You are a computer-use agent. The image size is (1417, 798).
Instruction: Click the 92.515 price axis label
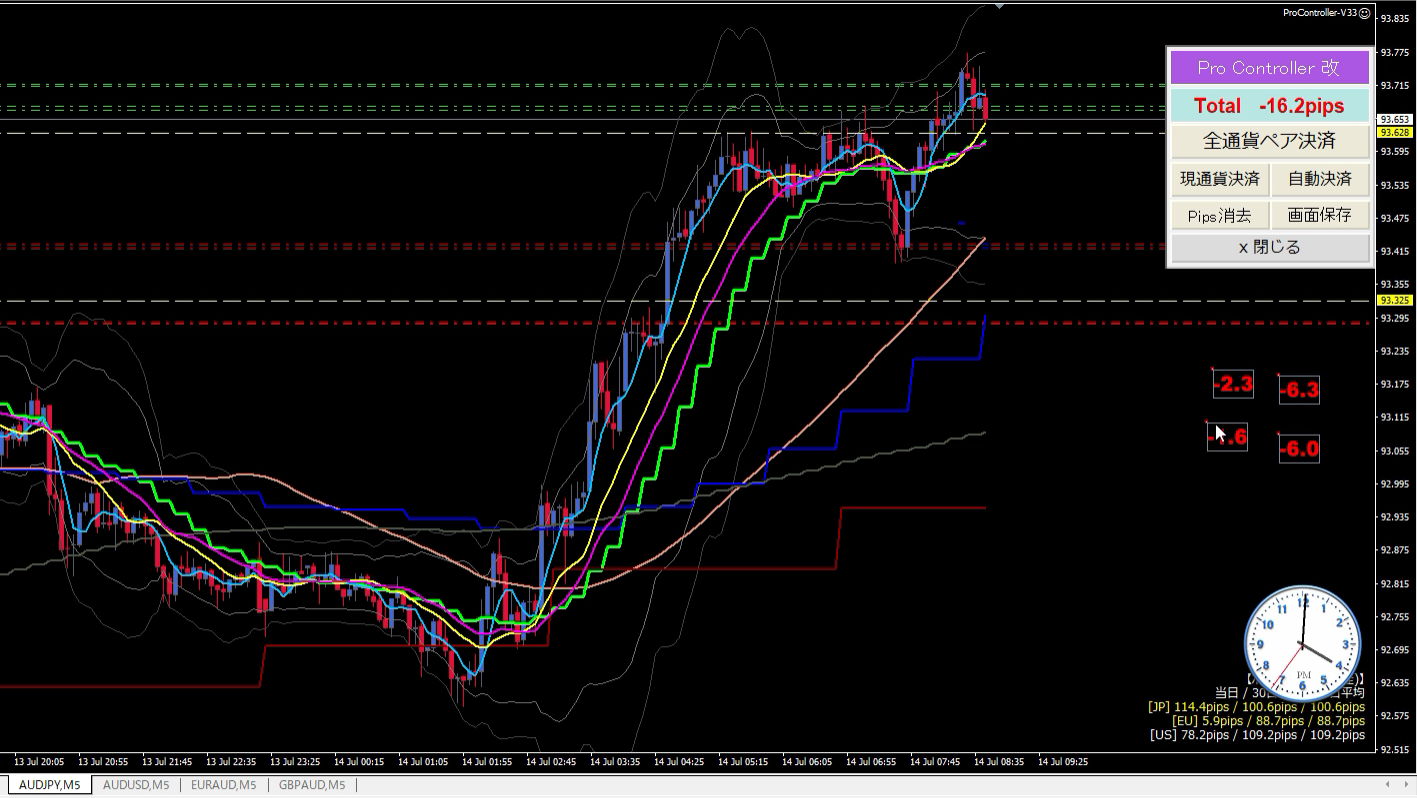coord(1393,749)
